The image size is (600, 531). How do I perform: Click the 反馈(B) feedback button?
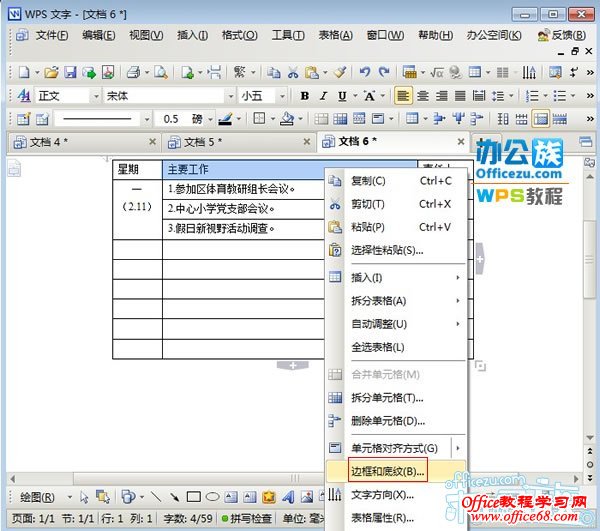tap(561, 35)
